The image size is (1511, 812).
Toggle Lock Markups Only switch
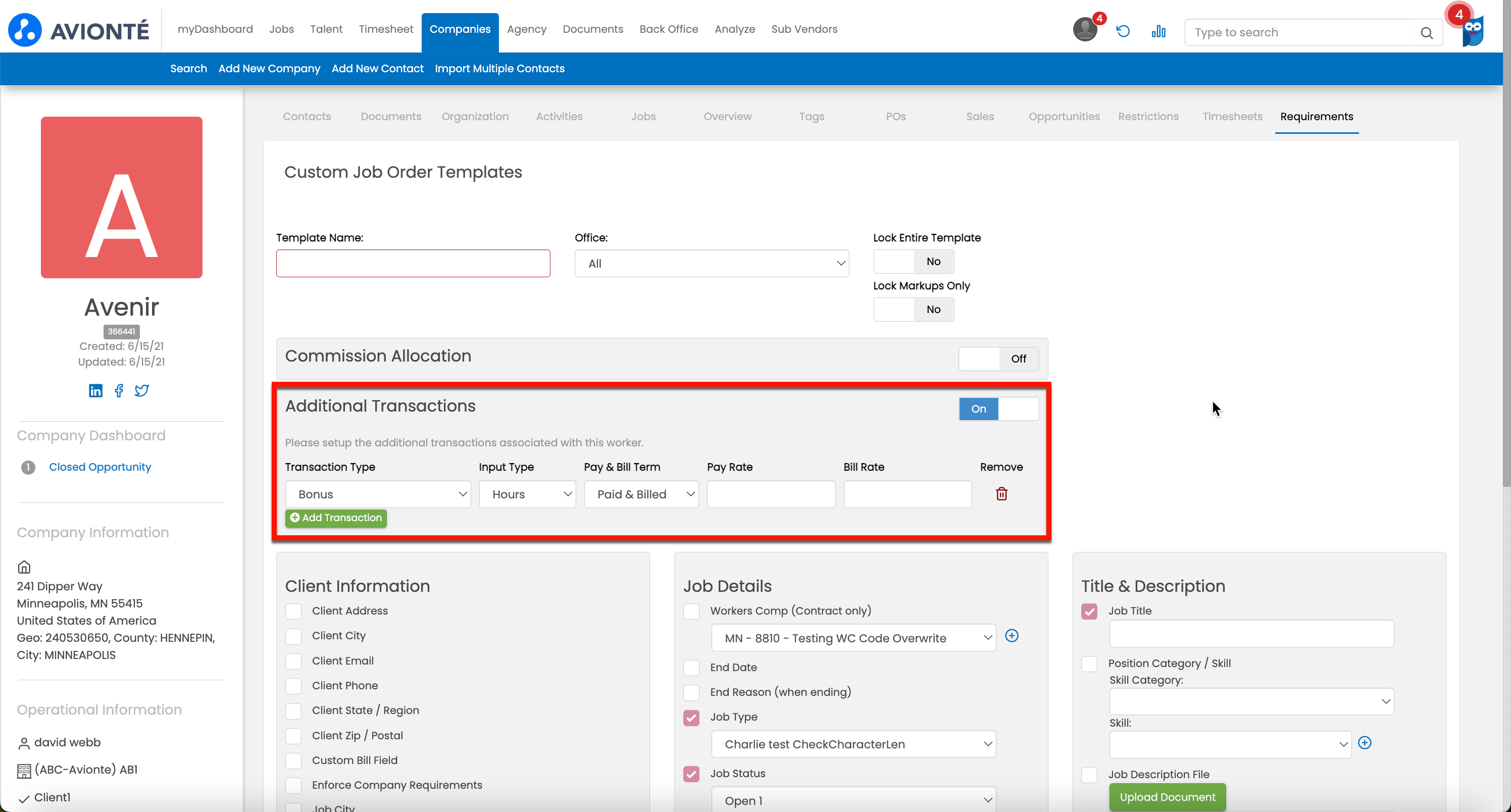[913, 310]
